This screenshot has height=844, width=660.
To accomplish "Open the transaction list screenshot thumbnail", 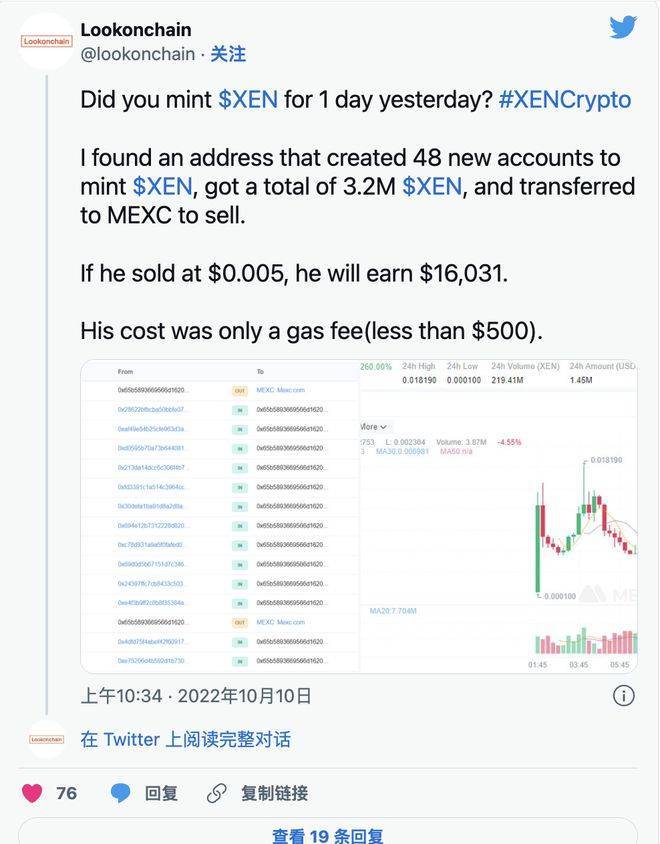I will (220, 516).
